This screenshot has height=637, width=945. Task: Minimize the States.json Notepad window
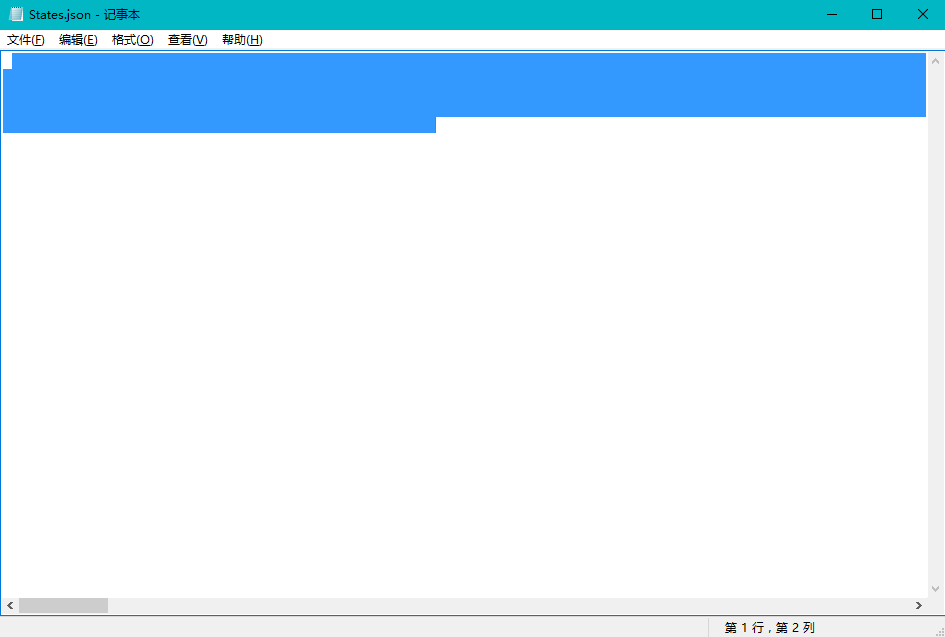[832, 14]
